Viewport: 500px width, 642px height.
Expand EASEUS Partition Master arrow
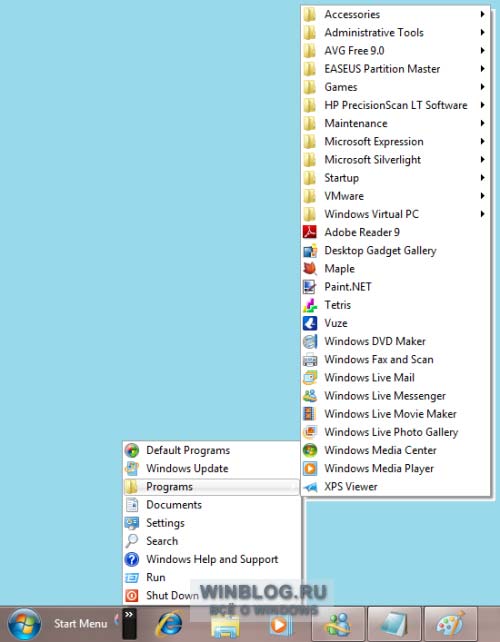(482, 69)
